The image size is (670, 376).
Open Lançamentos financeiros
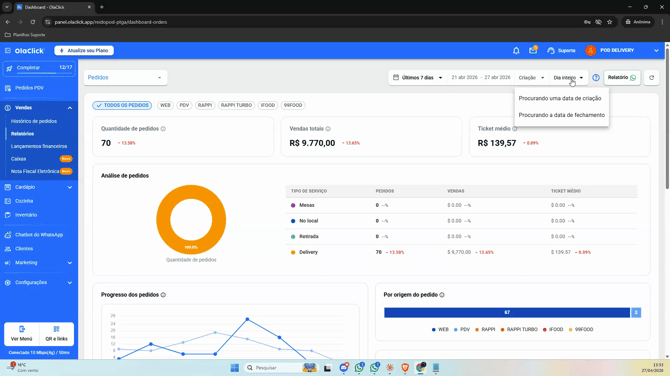click(x=39, y=146)
